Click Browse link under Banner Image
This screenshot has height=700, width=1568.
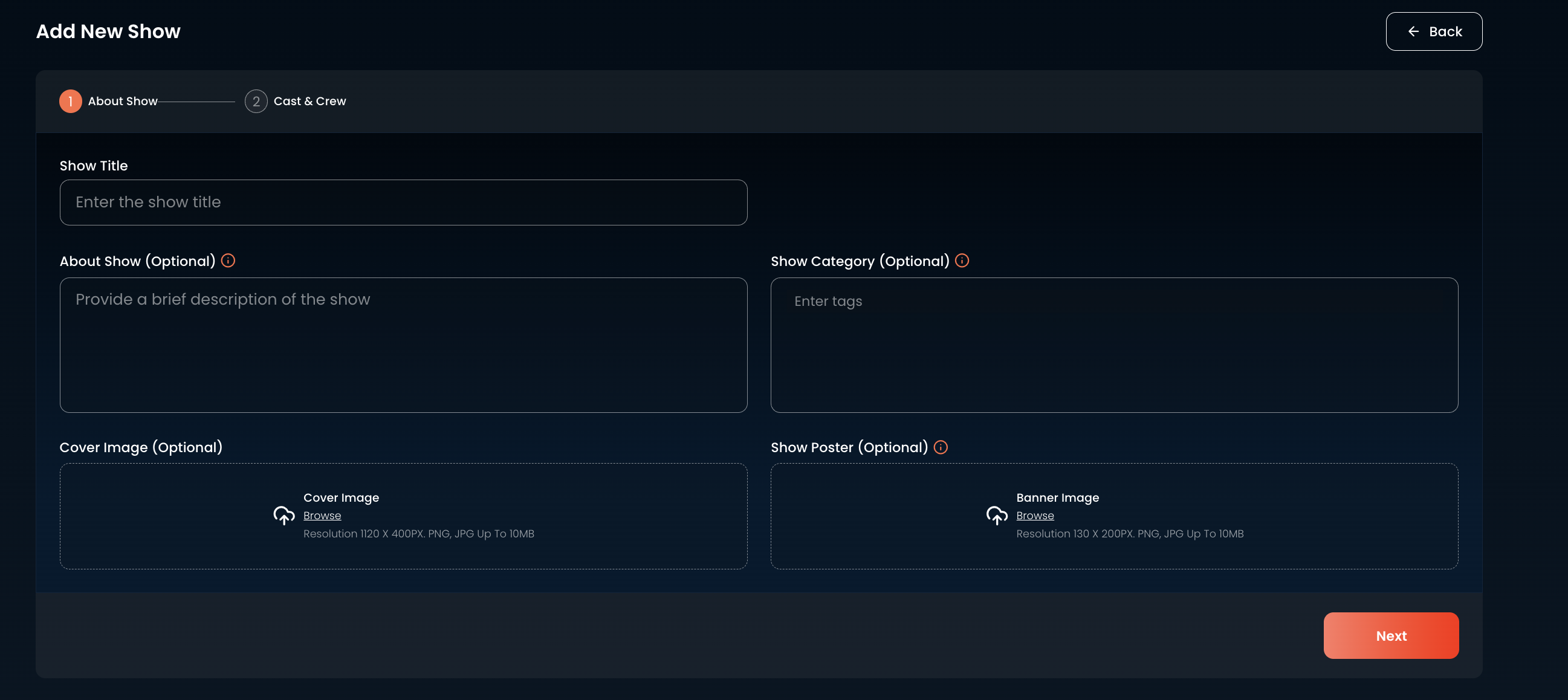pos(1035,516)
